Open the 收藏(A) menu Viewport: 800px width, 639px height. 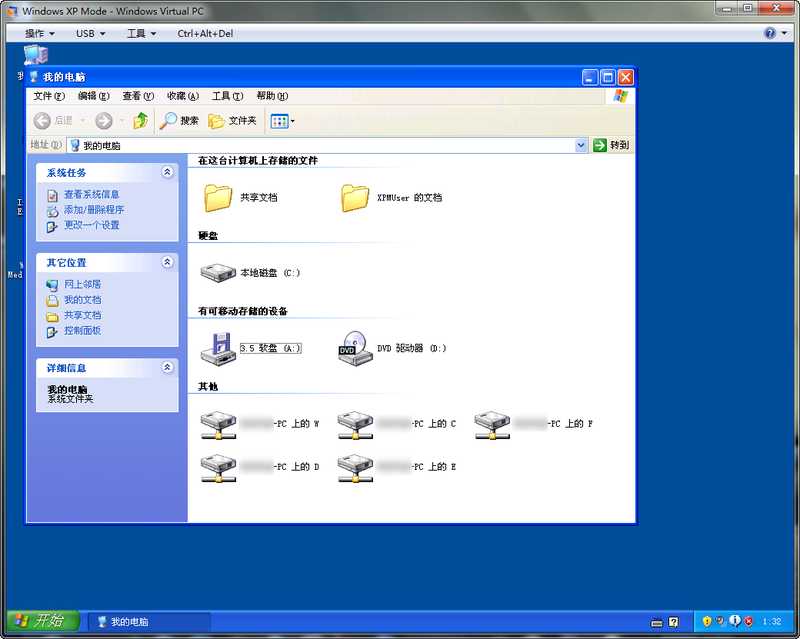pyautogui.click(x=183, y=96)
